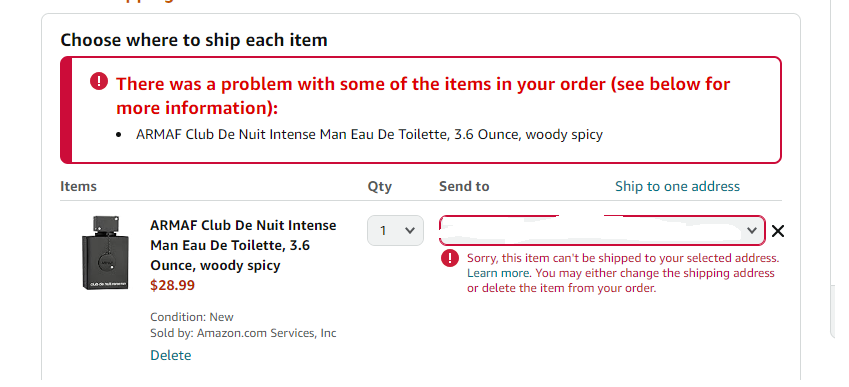Click the Ship to one address link
The height and width of the screenshot is (387, 849).
[677, 186]
